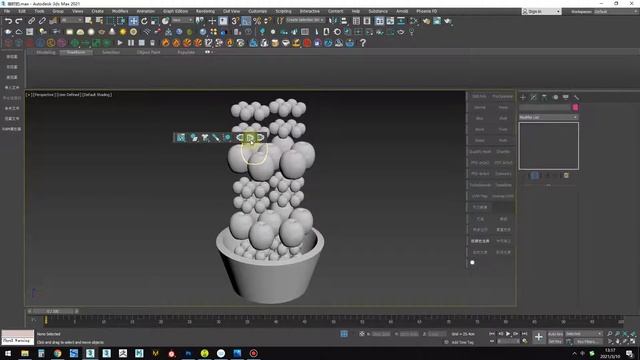The width and height of the screenshot is (640, 360).
Task: Switch to the Modeling ribbon tab
Action: (46, 52)
